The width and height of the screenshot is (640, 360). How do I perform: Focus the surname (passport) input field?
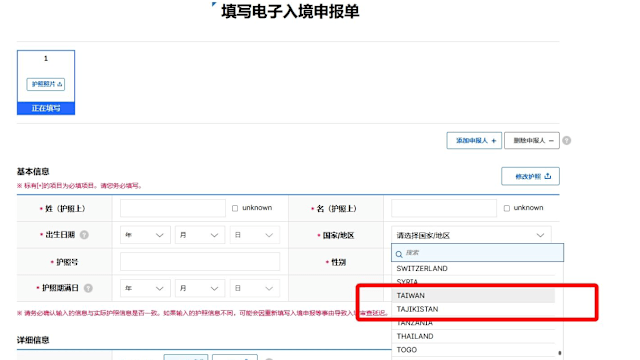[173, 208]
